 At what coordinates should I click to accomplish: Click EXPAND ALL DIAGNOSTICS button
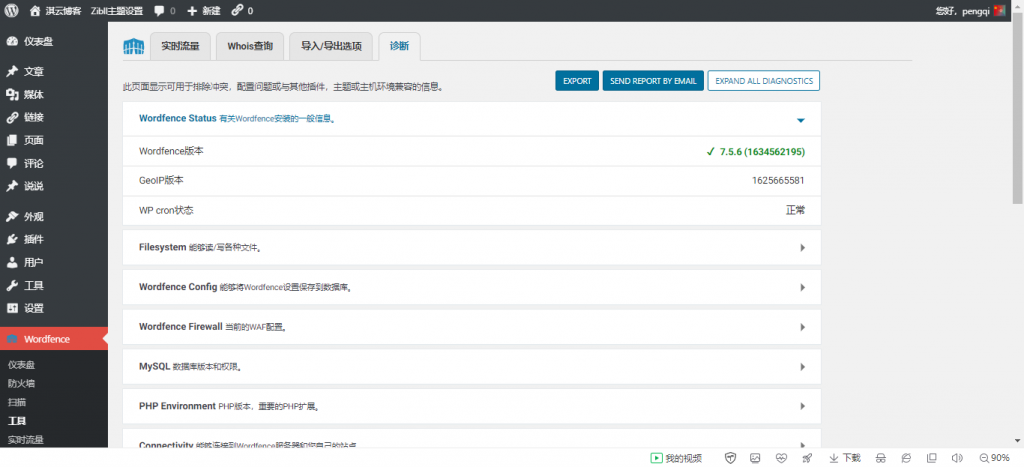pos(764,81)
